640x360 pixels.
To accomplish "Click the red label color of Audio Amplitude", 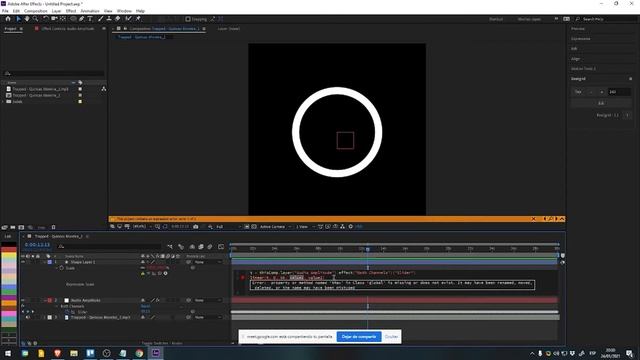I will coord(50,300).
